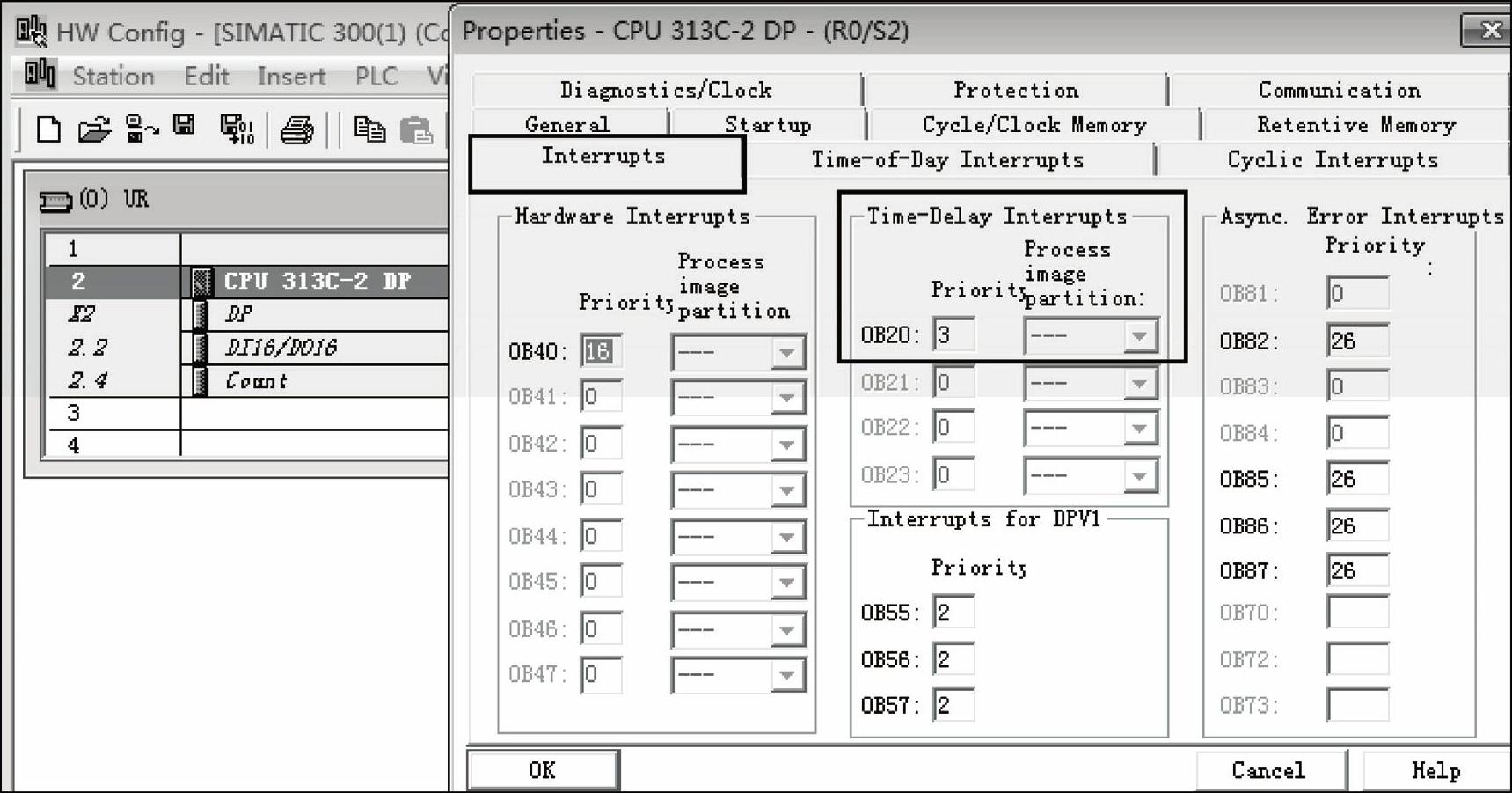Select slot number 1 in the rack
Viewport: 1512px width, 793px height.
coord(74,249)
